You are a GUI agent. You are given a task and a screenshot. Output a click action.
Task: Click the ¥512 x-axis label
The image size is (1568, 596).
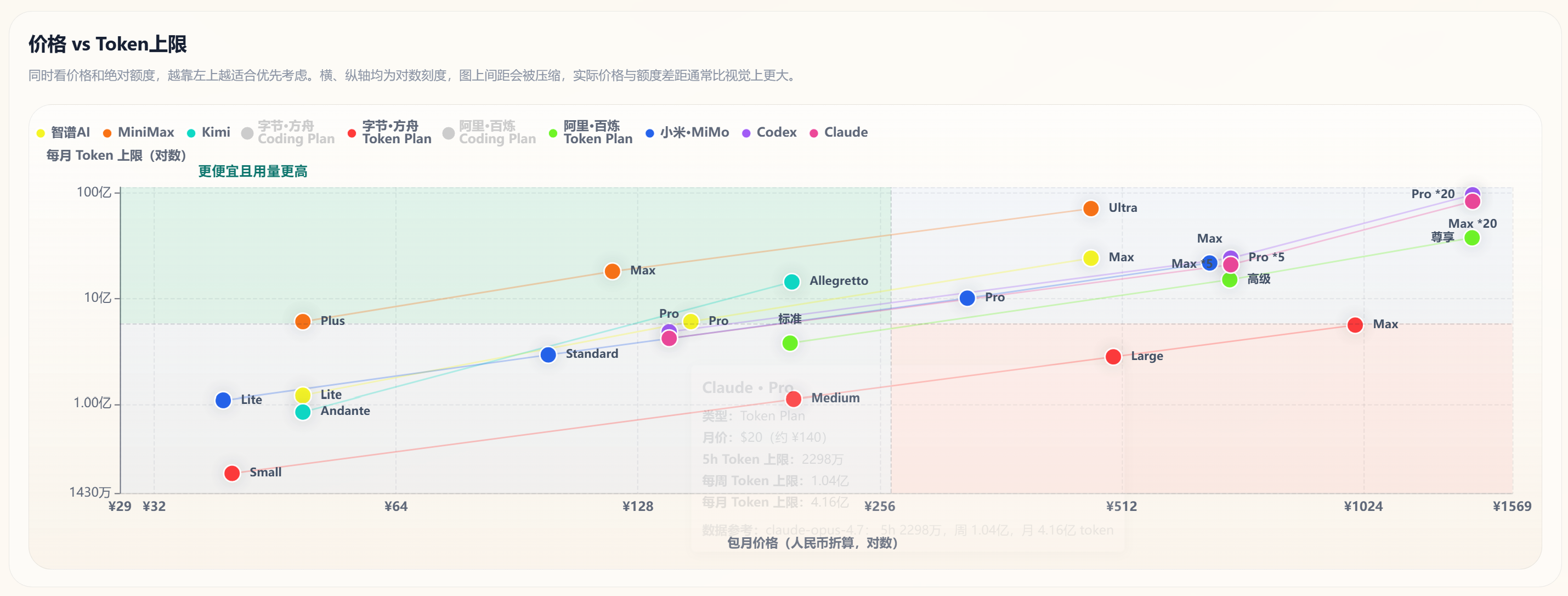tap(1121, 506)
